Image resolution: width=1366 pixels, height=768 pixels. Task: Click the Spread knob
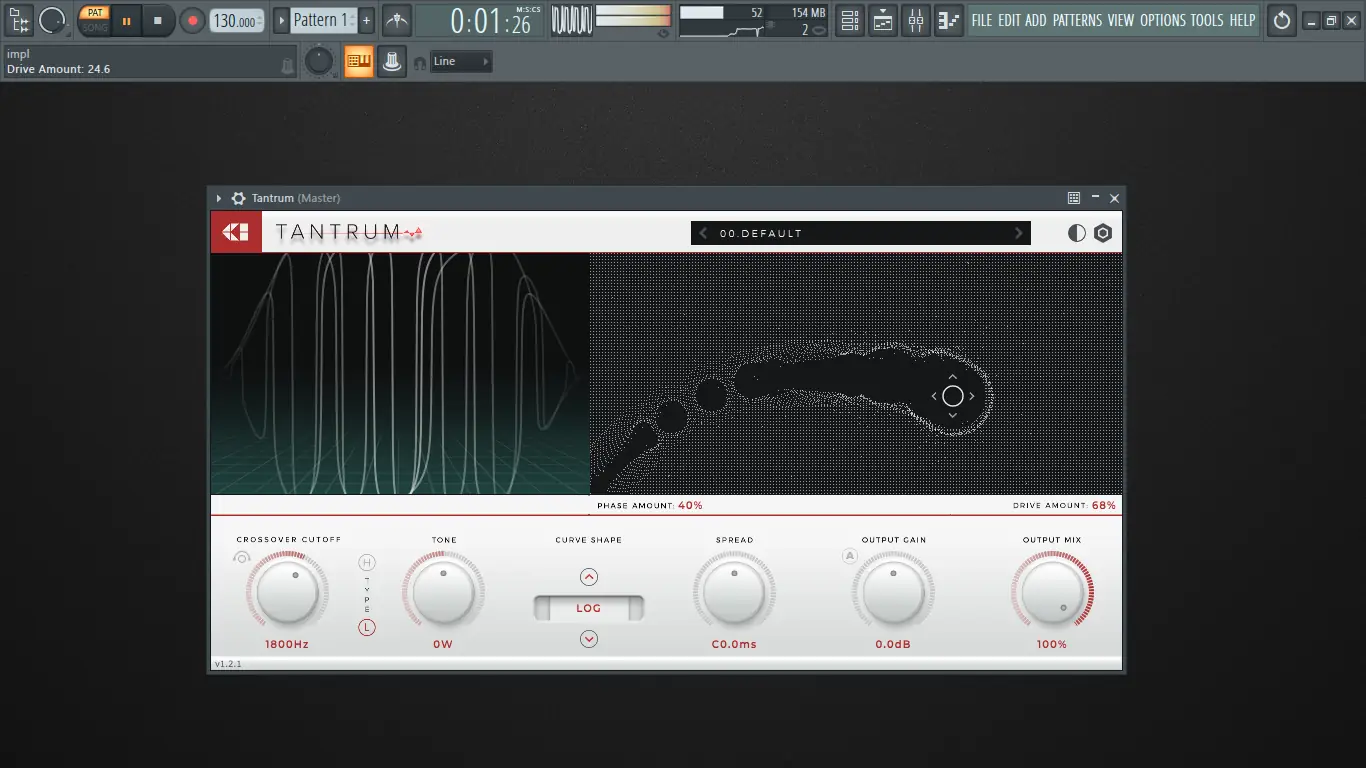(734, 594)
